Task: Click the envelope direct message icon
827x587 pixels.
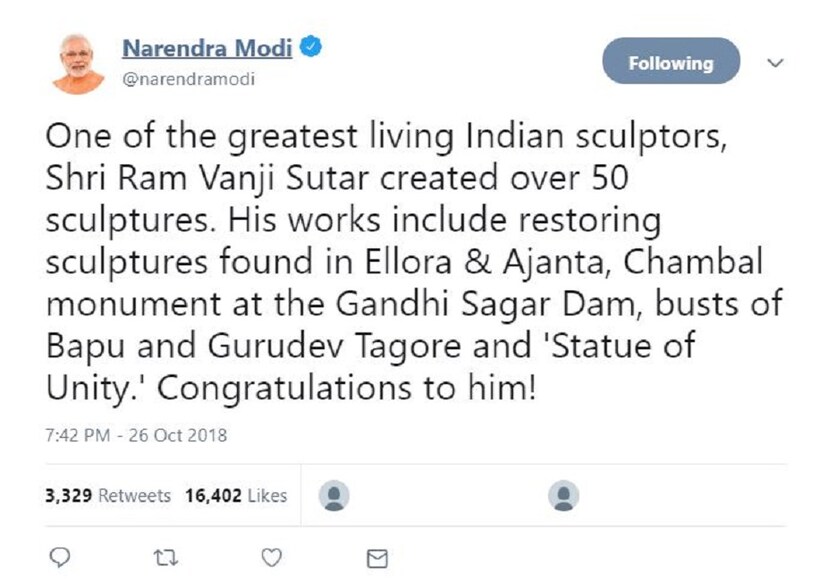Action: [377, 558]
